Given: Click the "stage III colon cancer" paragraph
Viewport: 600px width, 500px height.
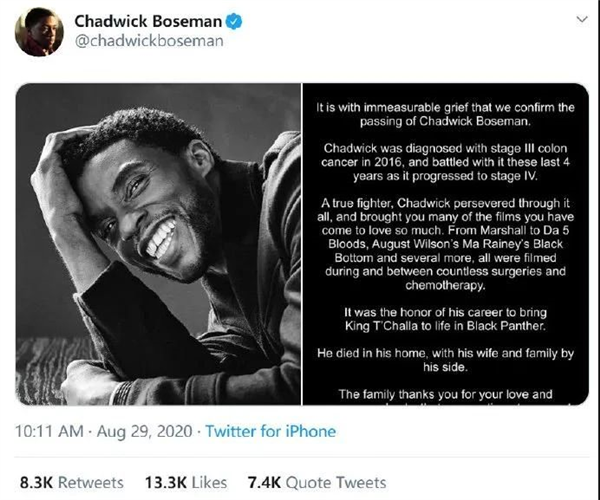Looking at the screenshot, I should click(445, 162).
